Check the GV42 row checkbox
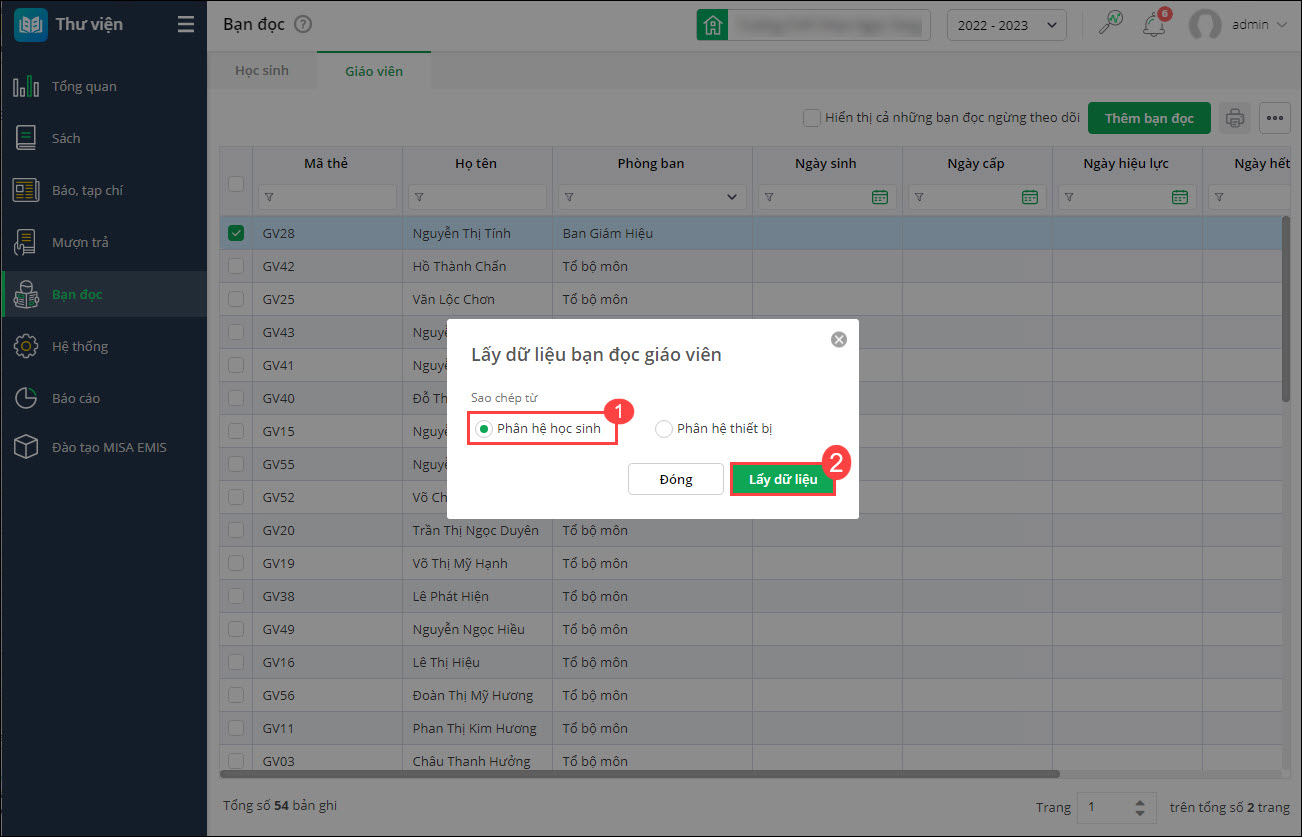The image size is (1302, 837). [x=236, y=266]
